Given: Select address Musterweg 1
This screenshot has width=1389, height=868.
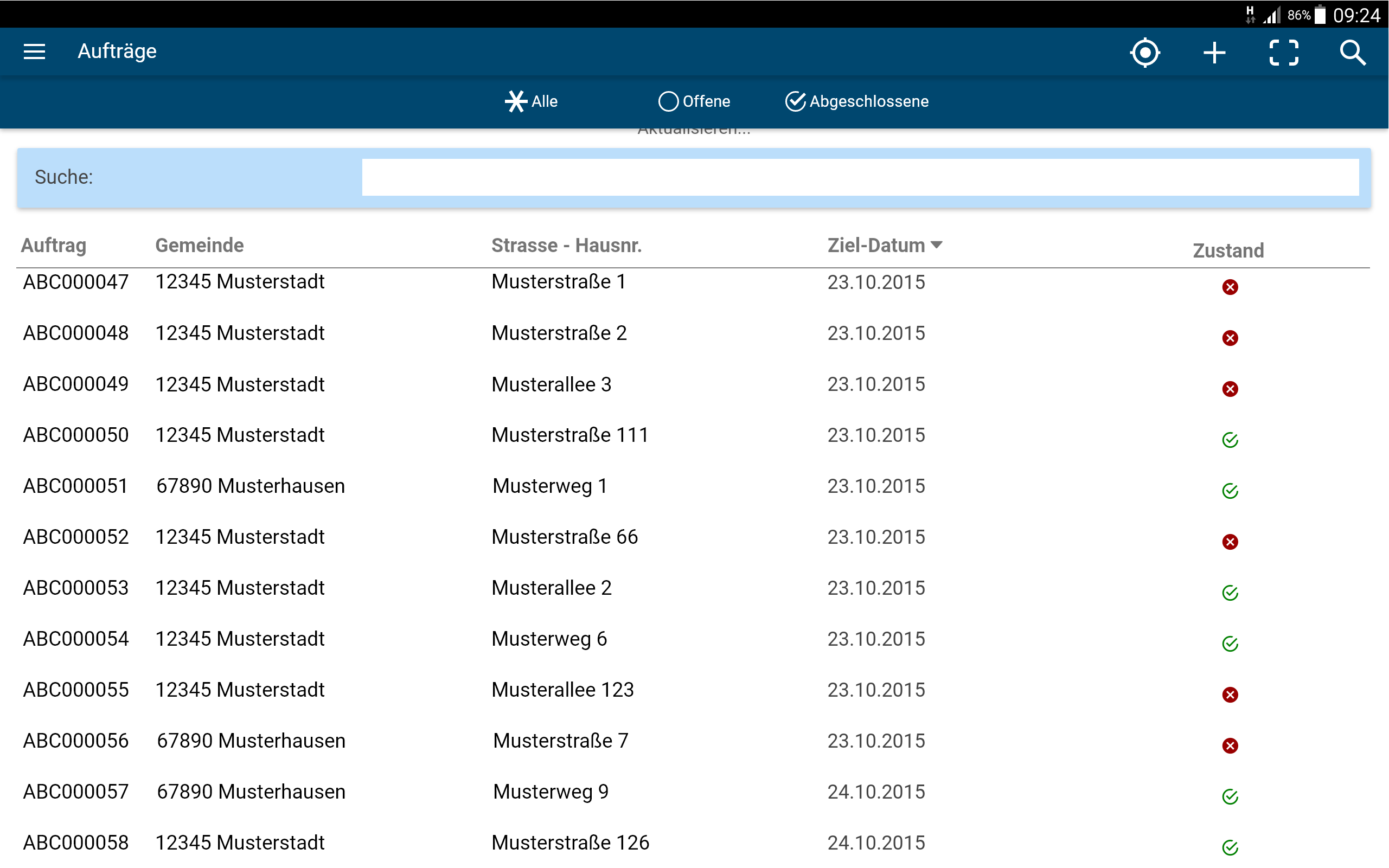Looking at the screenshot, I should coord(550,486).
